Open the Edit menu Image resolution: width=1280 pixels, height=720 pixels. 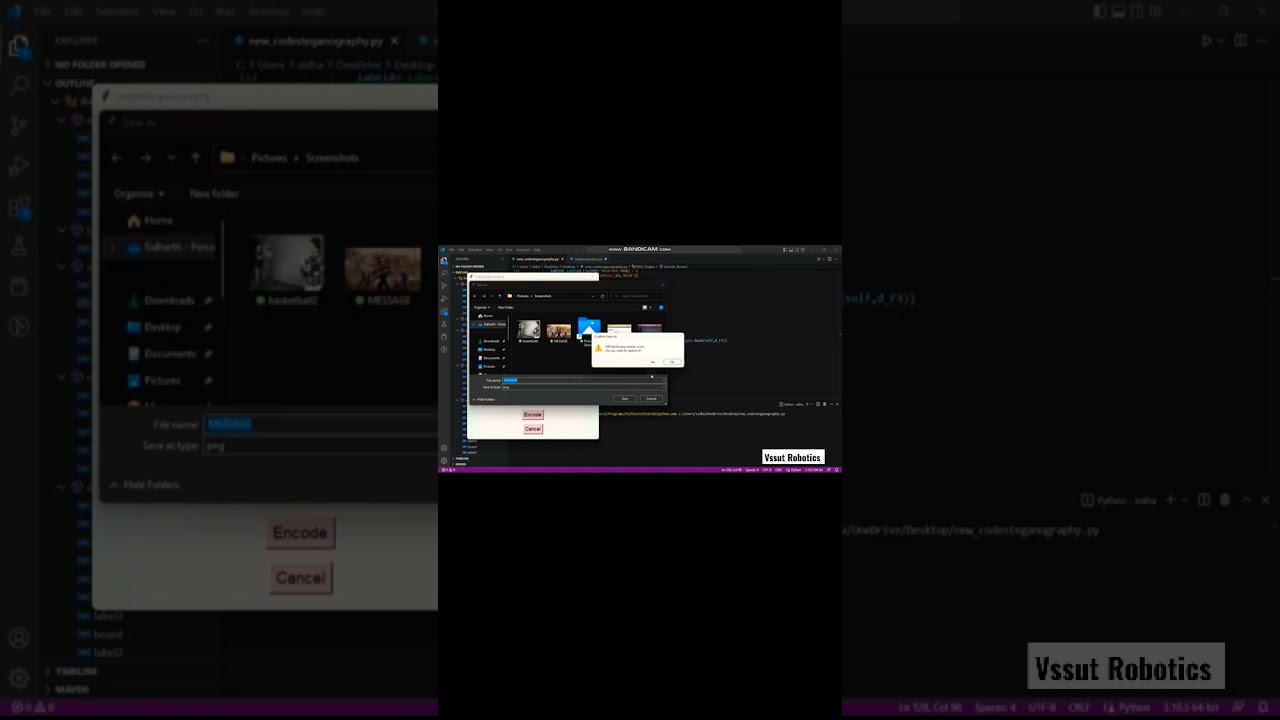462,250
